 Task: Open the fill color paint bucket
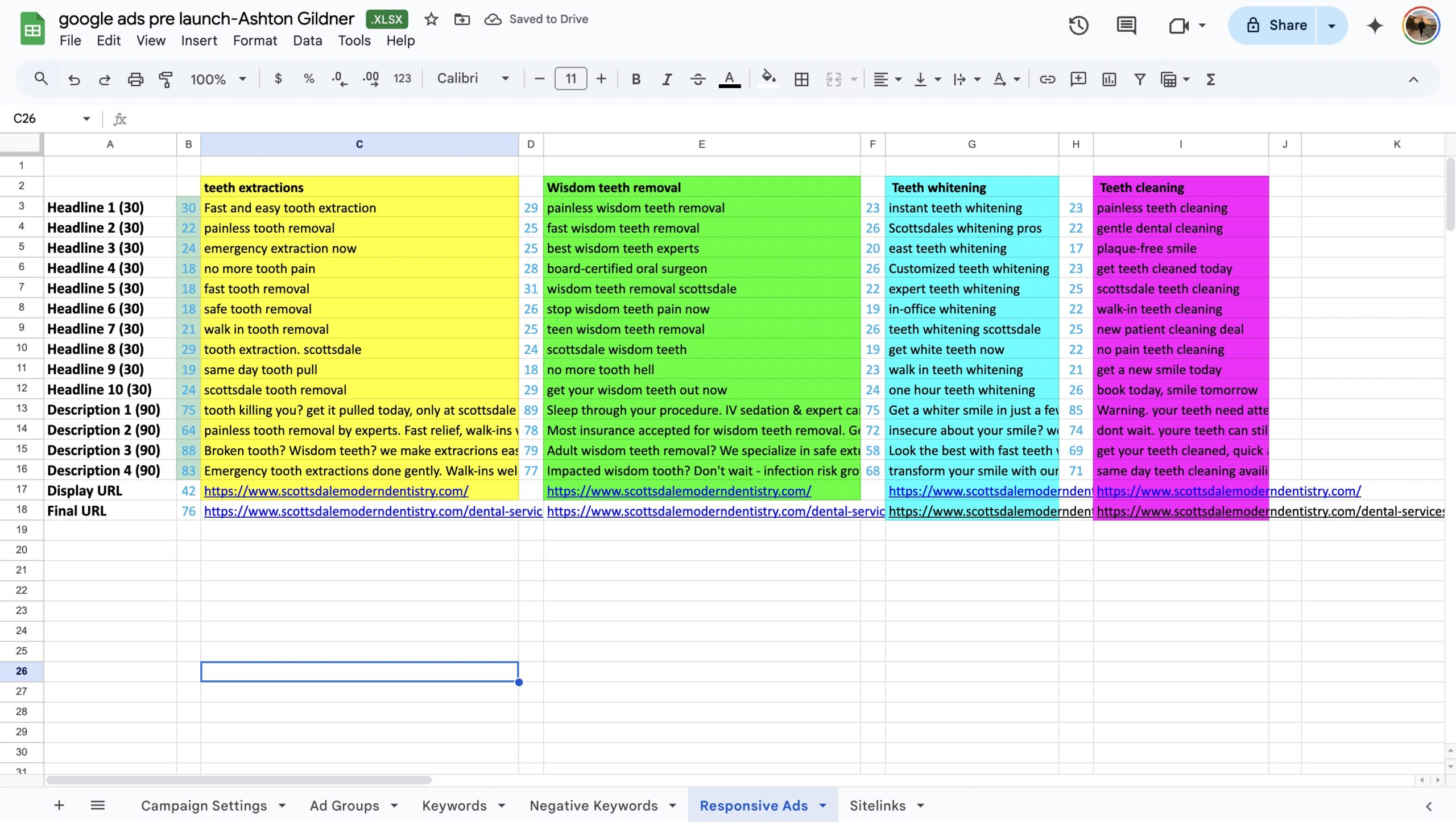tap(769, 79)
